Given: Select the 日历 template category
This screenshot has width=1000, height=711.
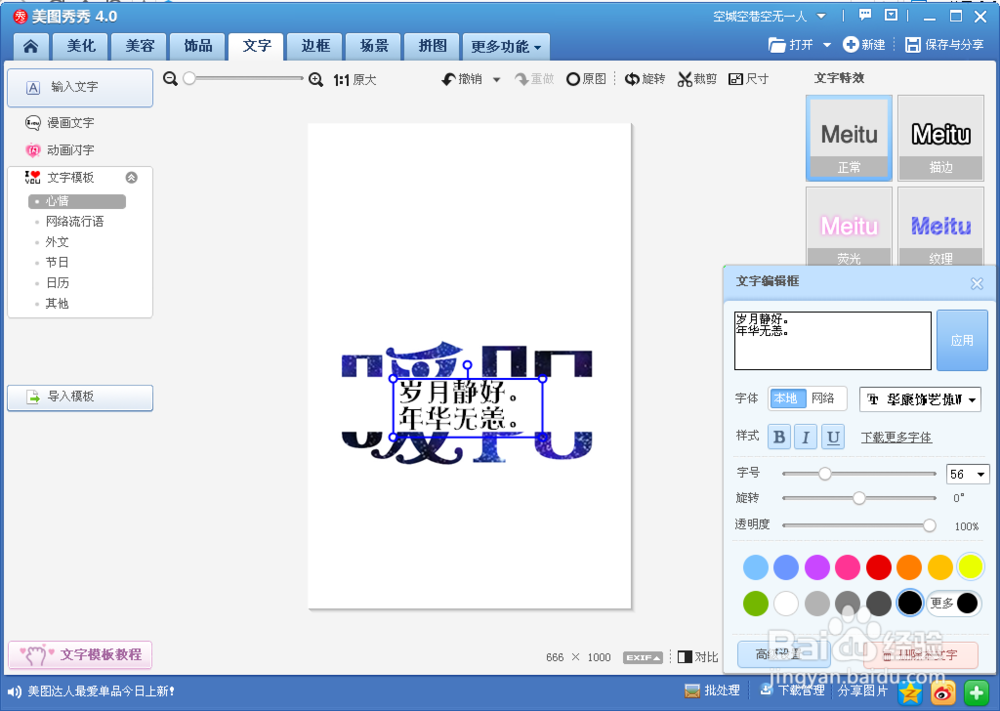Looking at the screenshot, I should 57,282.
